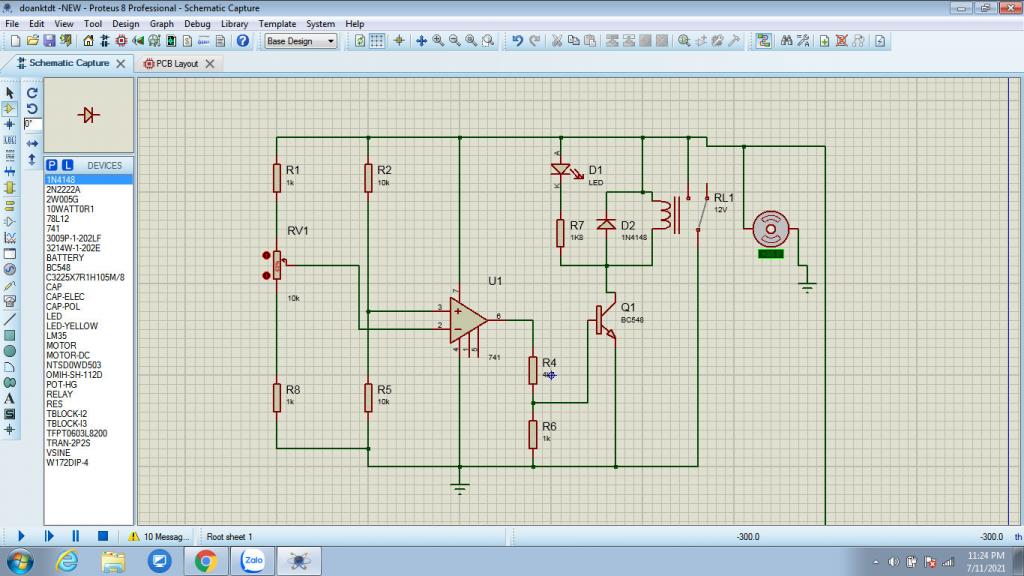The width and height of the screenshot is (1024, 576).
Task: Select the Component mode tool
Action: [10, 108]
